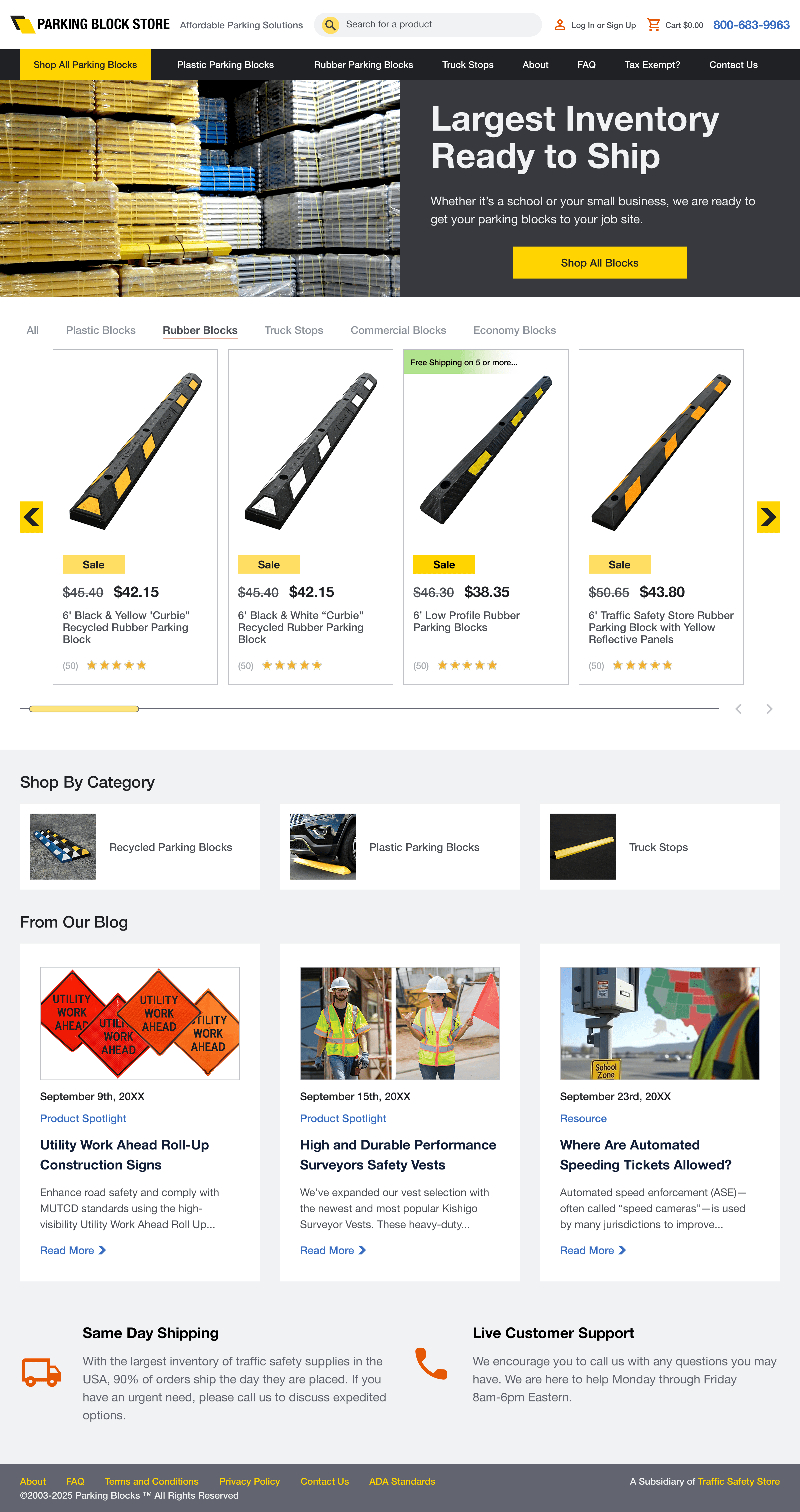
Task: Open the Tax Exempt? menu item
Action: coord(653,65)
